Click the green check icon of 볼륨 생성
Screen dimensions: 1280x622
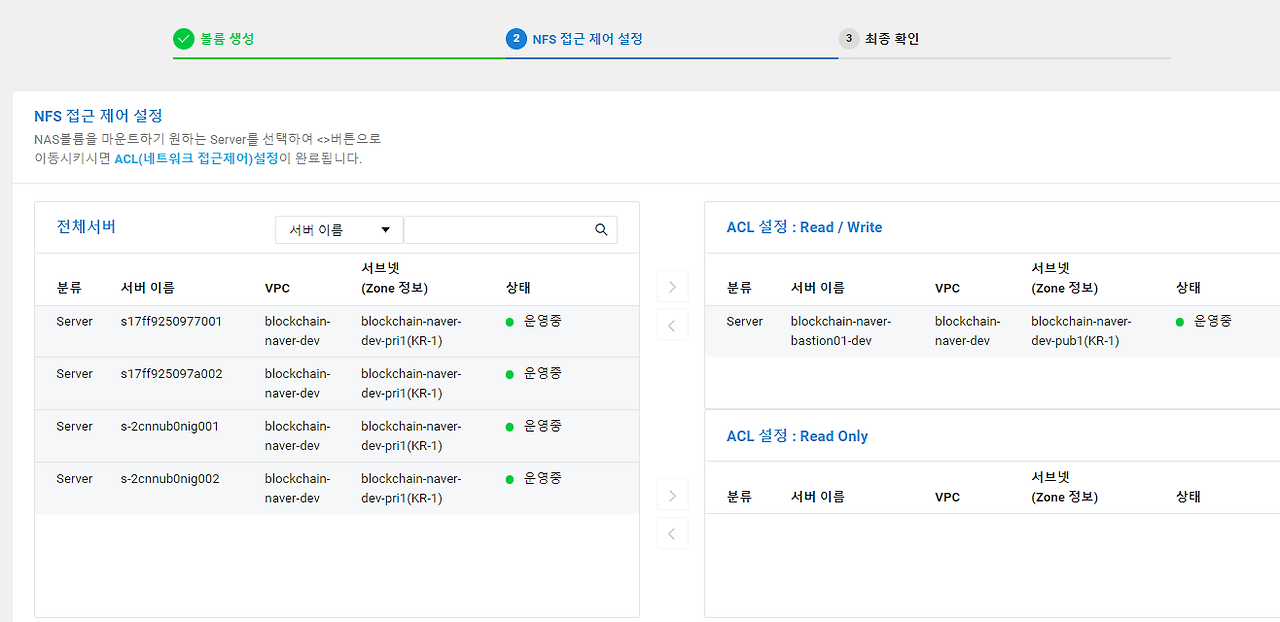[183, 39]
